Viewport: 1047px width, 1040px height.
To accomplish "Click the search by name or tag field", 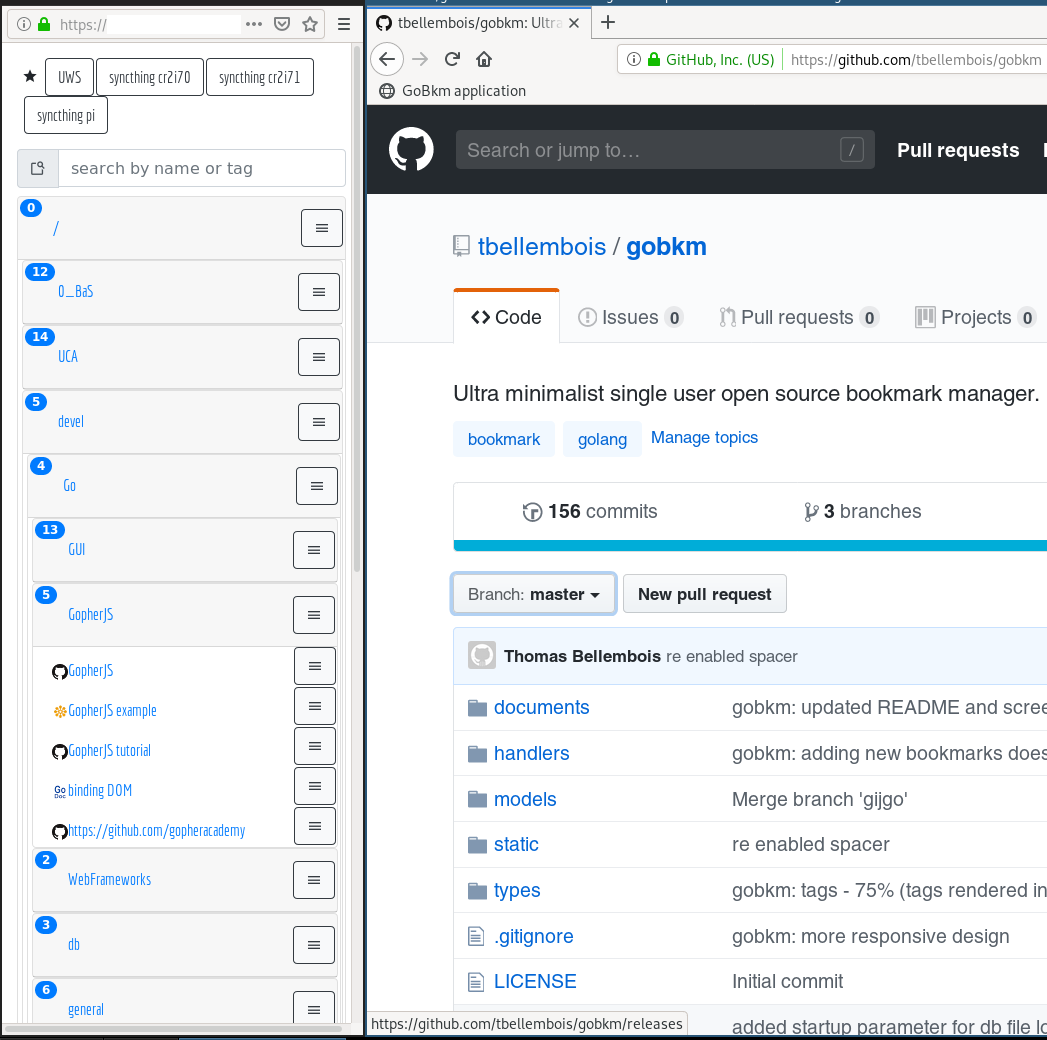I will (202, 168).
